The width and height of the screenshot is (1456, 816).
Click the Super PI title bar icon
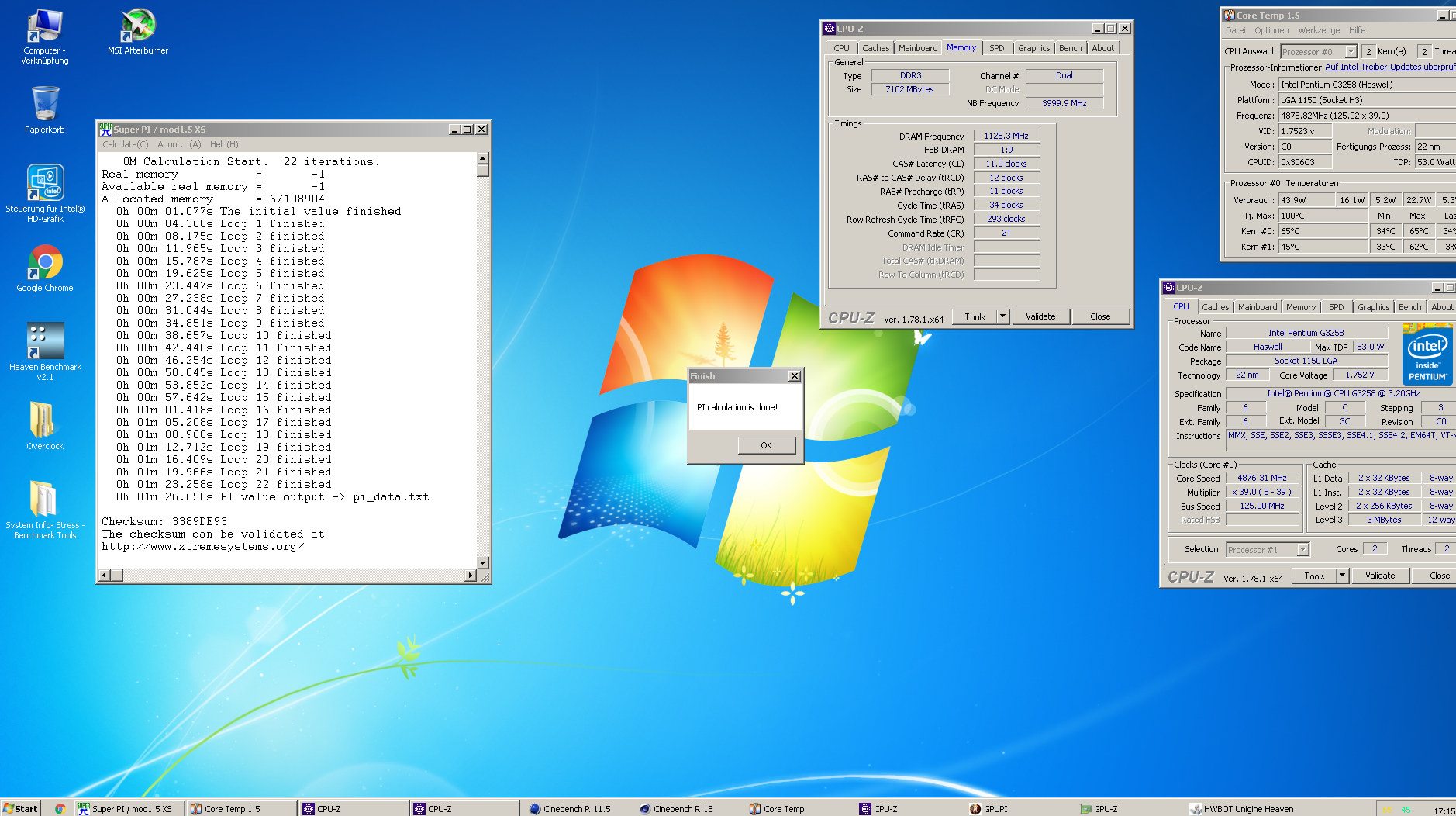click(105, 130)
